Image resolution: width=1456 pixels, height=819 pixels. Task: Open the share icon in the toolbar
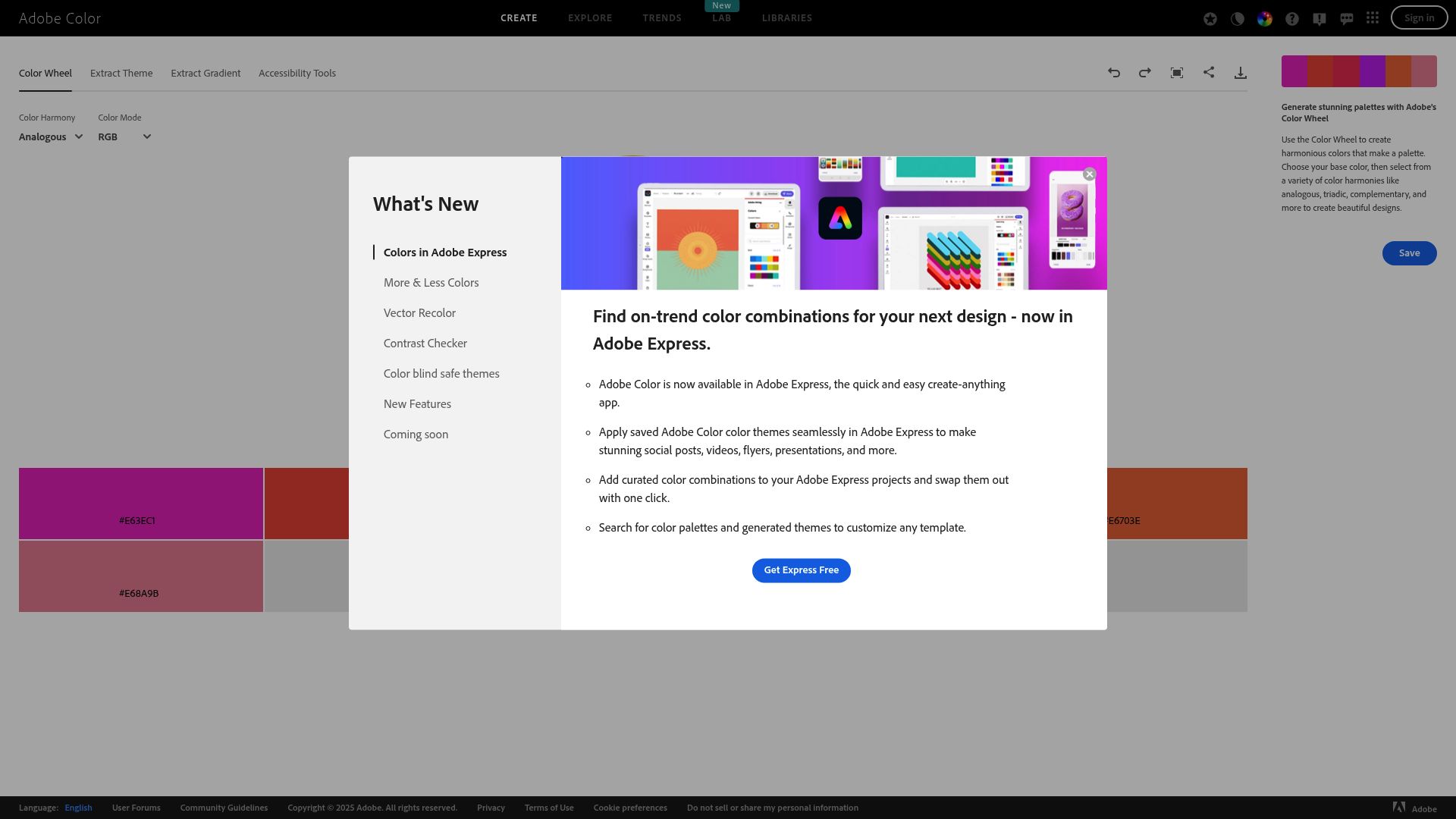pos(1209,72)
